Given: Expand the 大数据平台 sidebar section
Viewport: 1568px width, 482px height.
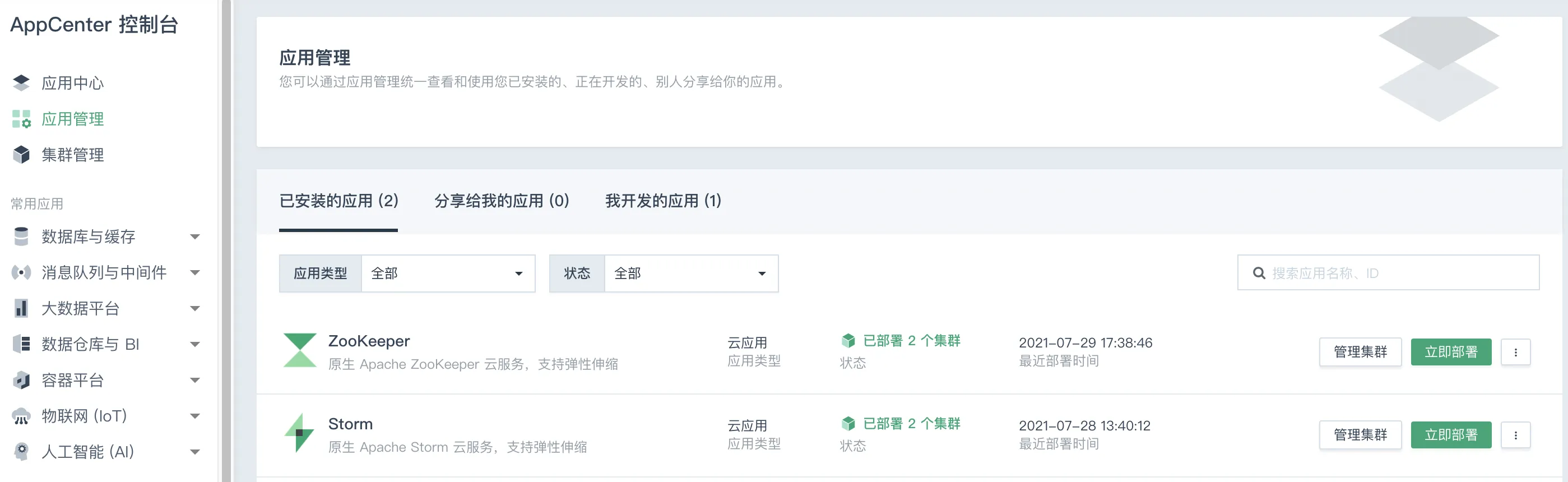Looking at the screenshot, I should (x=195, y=309).
